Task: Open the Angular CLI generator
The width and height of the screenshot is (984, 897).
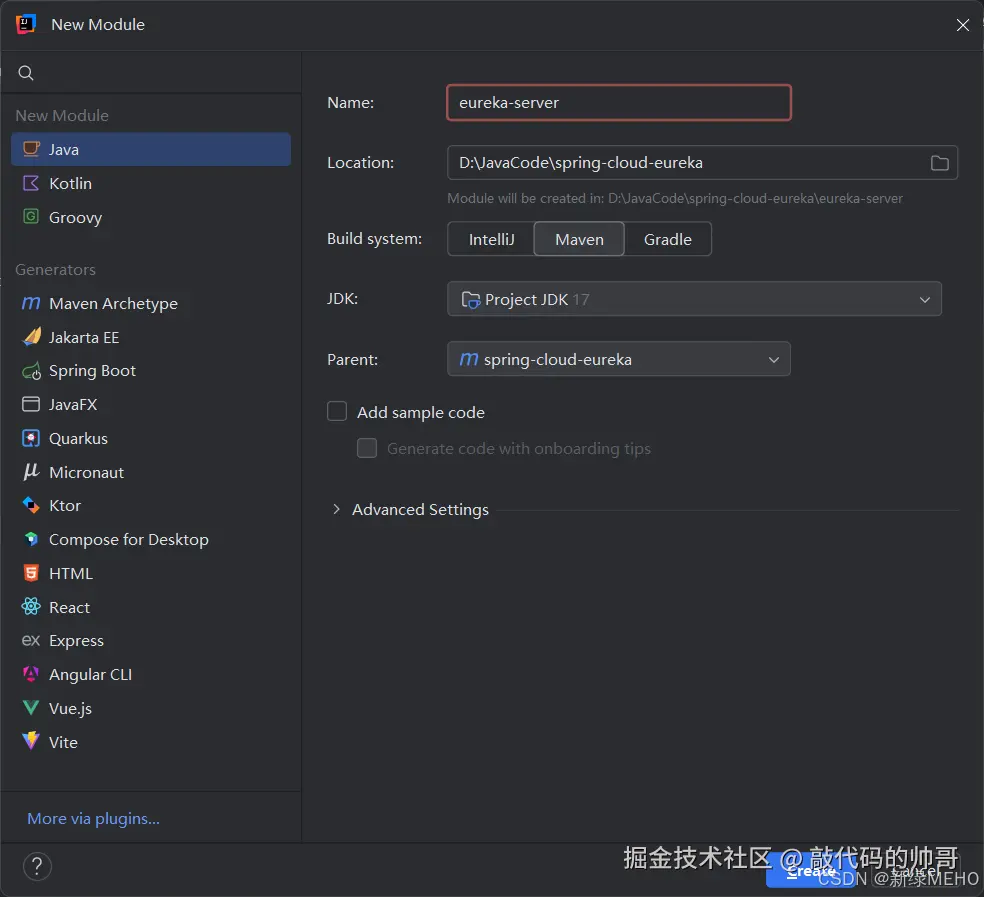Action: tap(151, 674)
